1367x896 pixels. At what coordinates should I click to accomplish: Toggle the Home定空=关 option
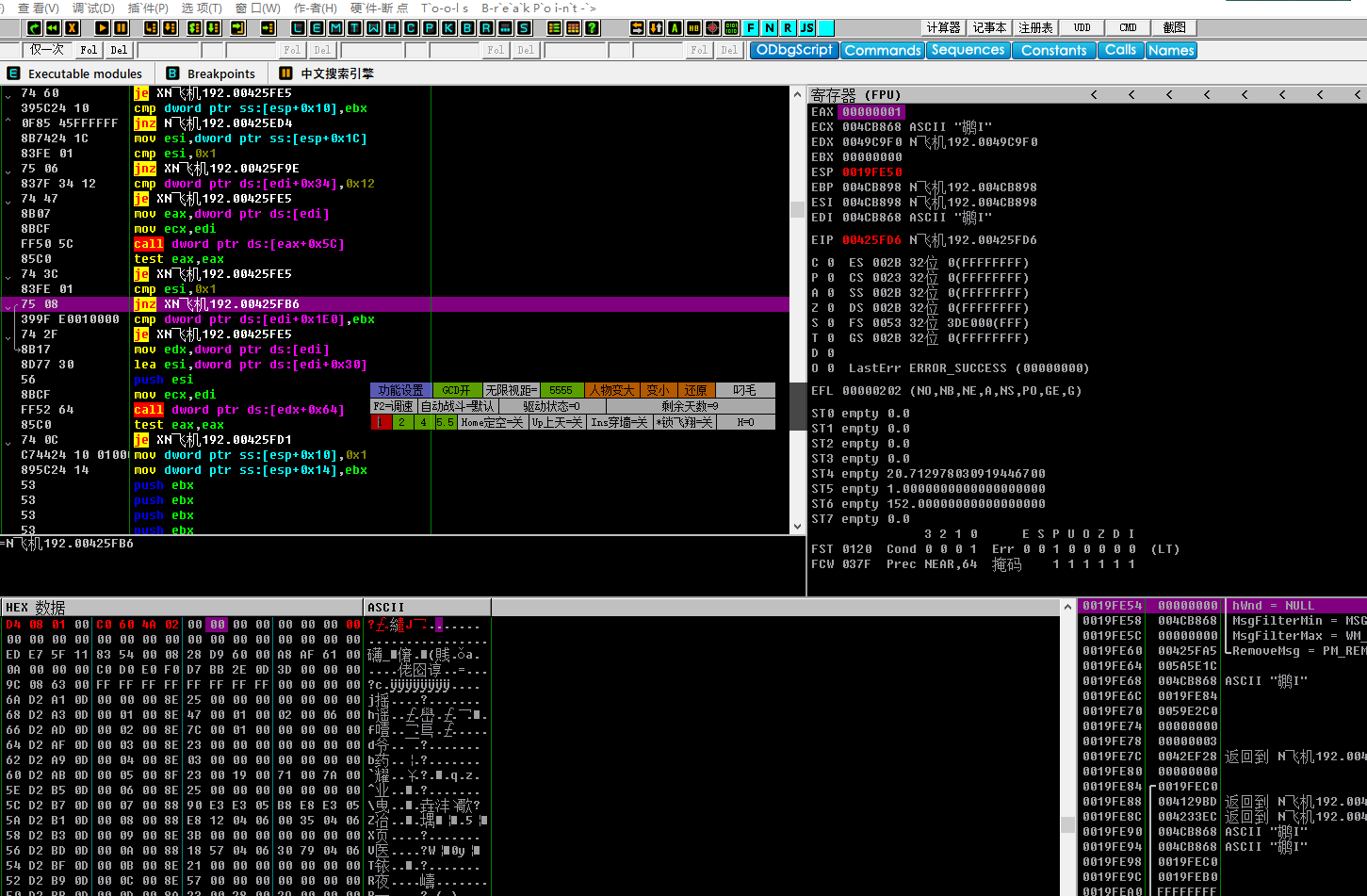point(492,422)
